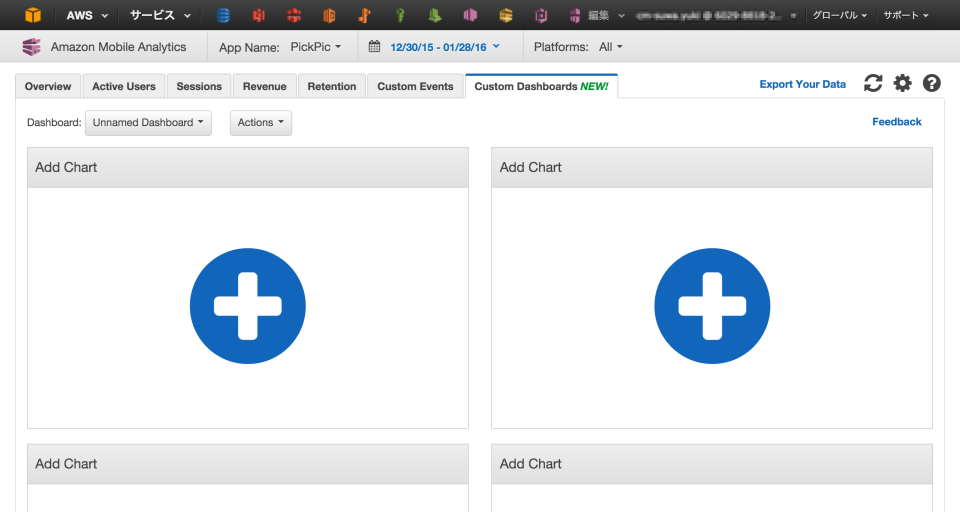Add a chart in the top-right panel

tap(712, 306)
